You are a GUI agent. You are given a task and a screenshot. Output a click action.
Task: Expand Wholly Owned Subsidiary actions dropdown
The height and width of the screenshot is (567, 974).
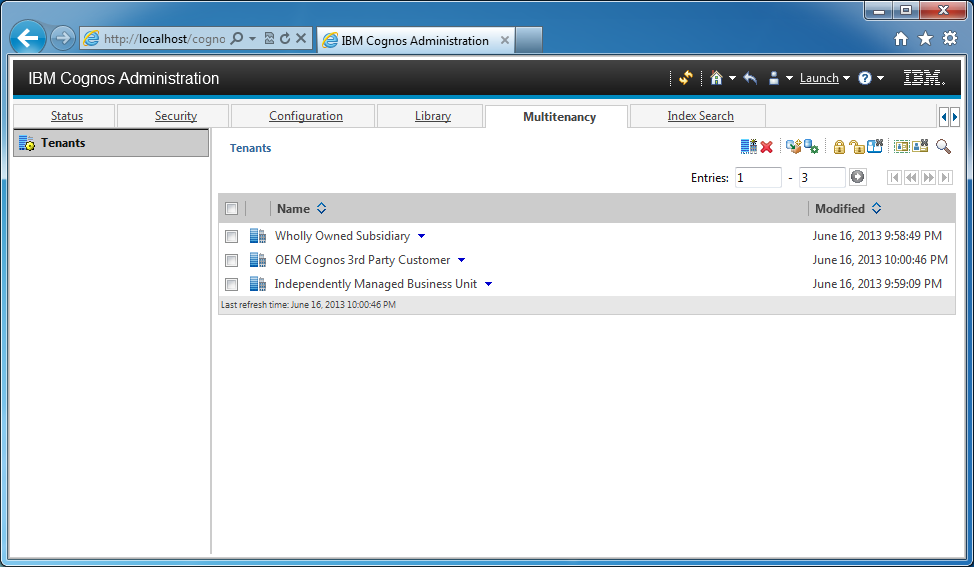click(422, 236)
